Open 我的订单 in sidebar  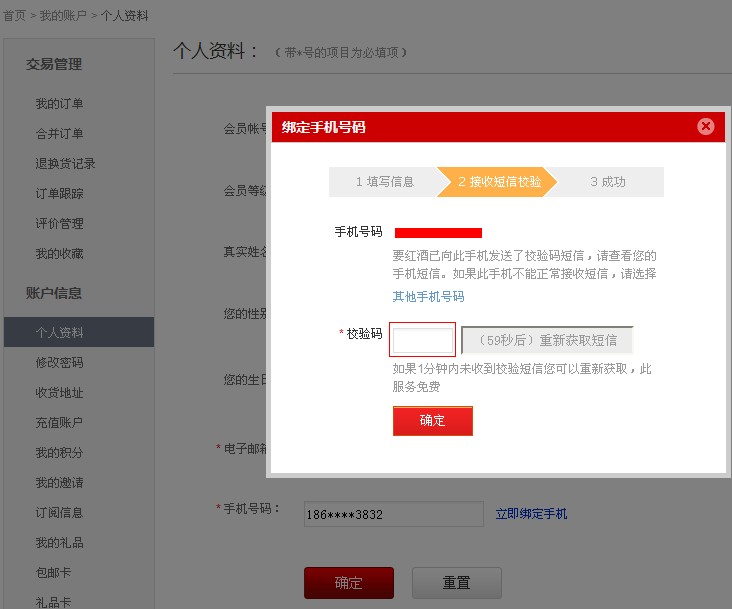[60, 104]
